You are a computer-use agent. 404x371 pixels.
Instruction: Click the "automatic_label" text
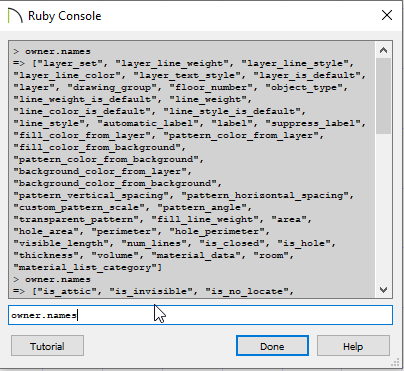148,123
